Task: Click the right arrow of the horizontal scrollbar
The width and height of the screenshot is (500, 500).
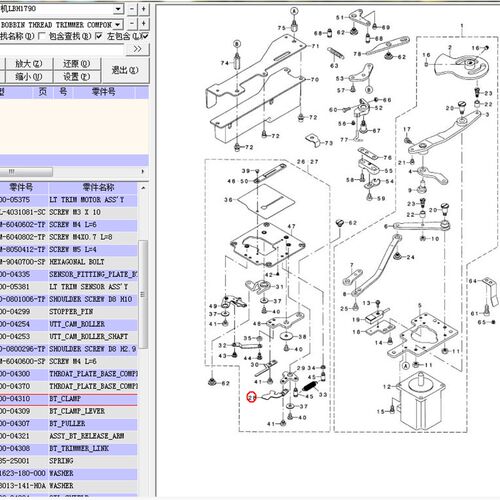Action: point(143,172)
